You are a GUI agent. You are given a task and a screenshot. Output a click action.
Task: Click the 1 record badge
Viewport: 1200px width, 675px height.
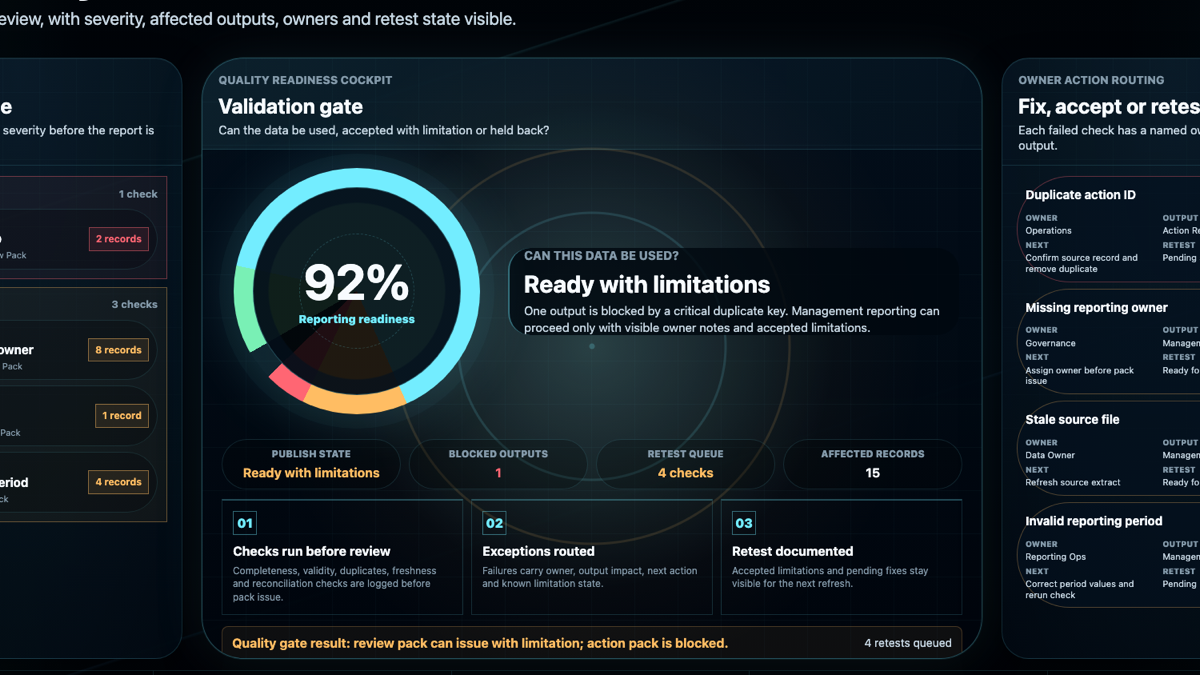pos(122,415)
